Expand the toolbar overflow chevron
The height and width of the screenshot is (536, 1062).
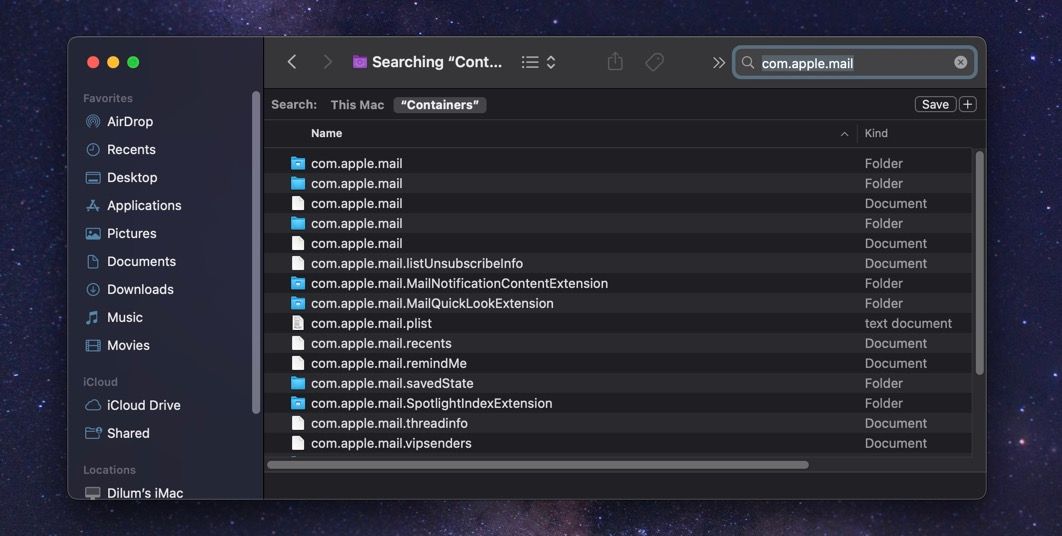pos(718,62)
